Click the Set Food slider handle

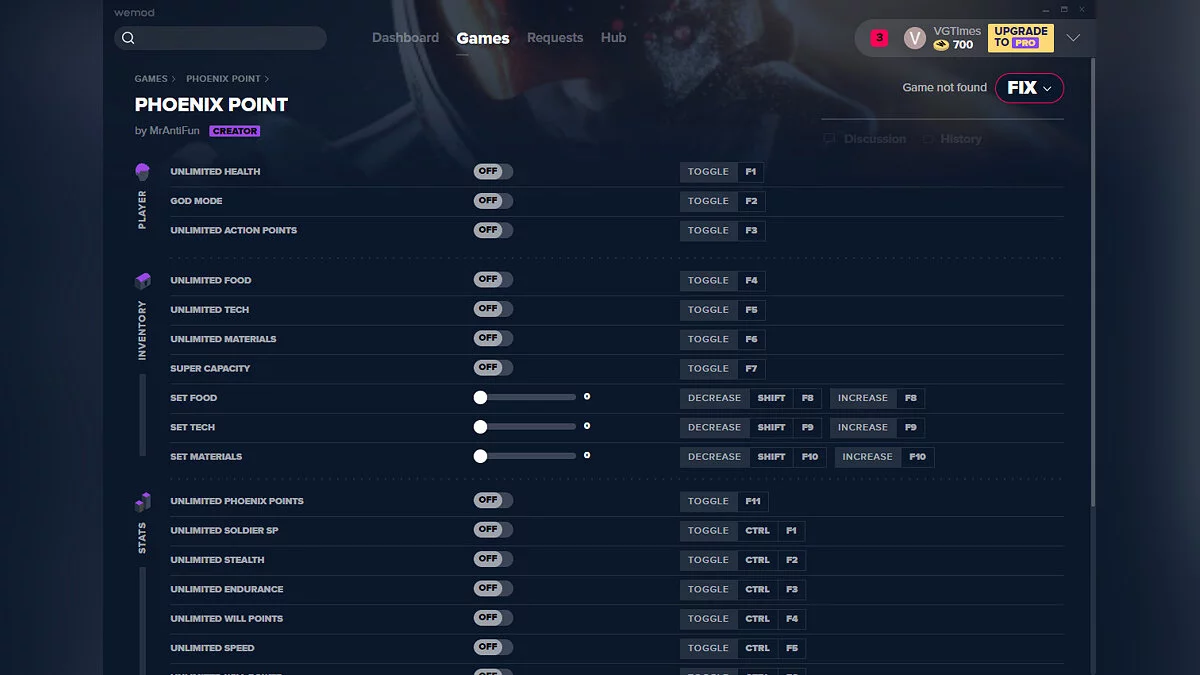tap(480, 398)
